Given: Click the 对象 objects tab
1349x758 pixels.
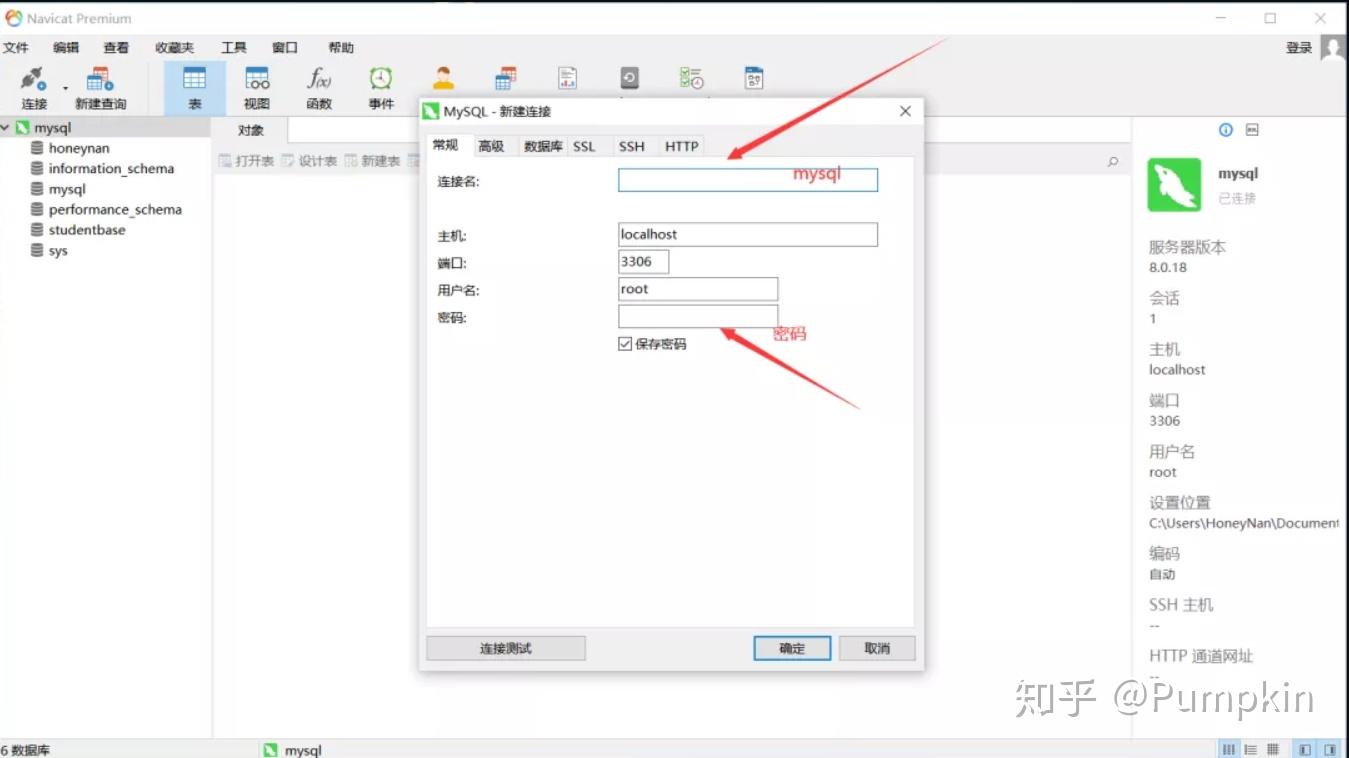Looking at the screenshot, I should 251,130.
